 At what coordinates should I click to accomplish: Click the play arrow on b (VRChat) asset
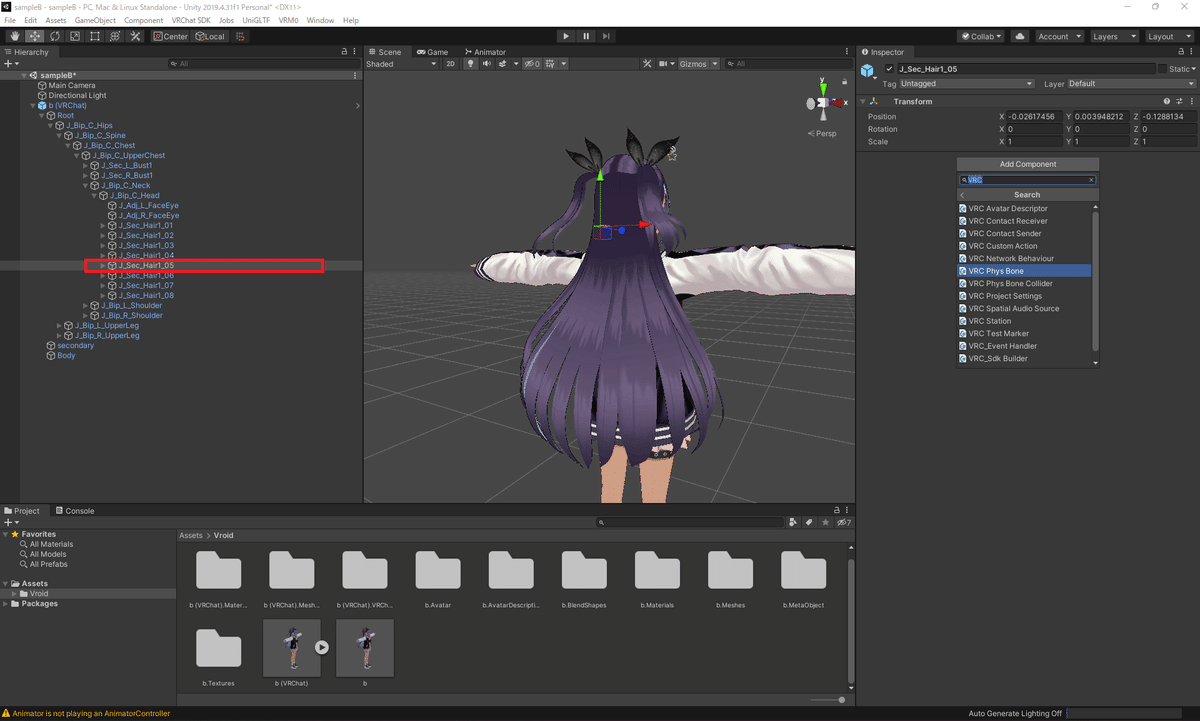click(x=322, y=647)
